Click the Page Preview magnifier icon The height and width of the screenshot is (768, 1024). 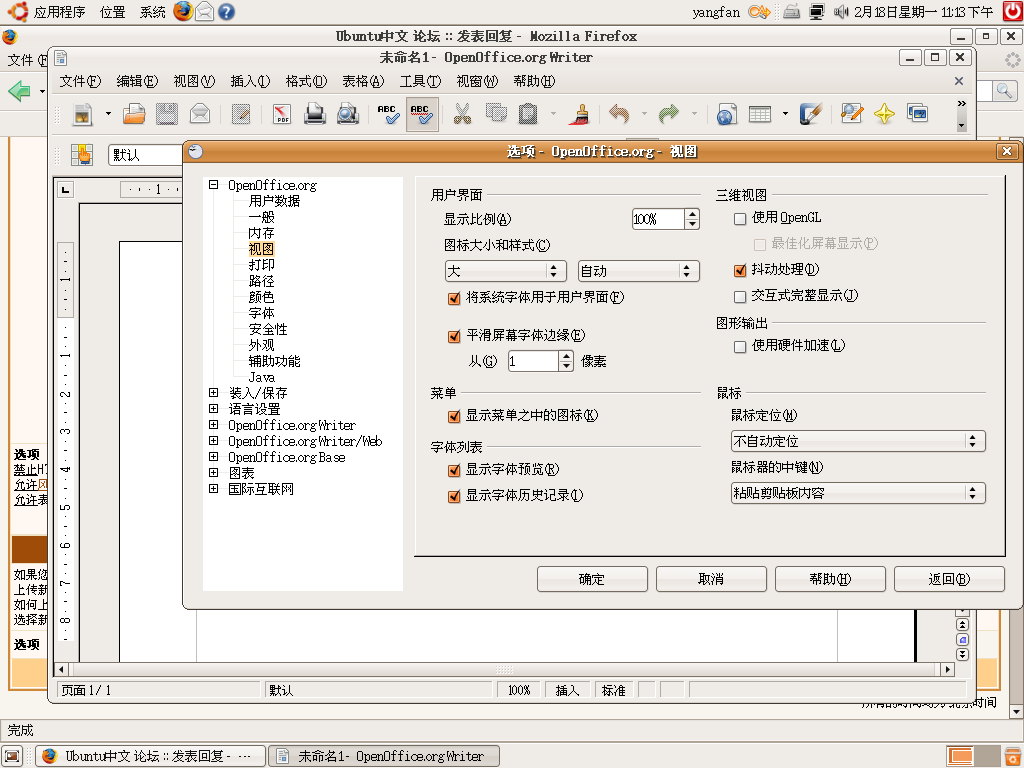pos(348,114)
